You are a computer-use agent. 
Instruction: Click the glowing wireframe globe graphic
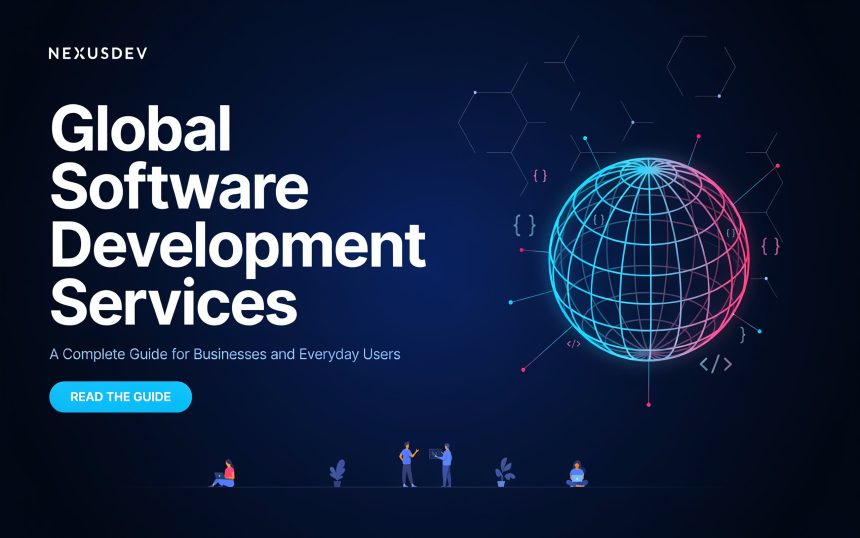[649, 259]
